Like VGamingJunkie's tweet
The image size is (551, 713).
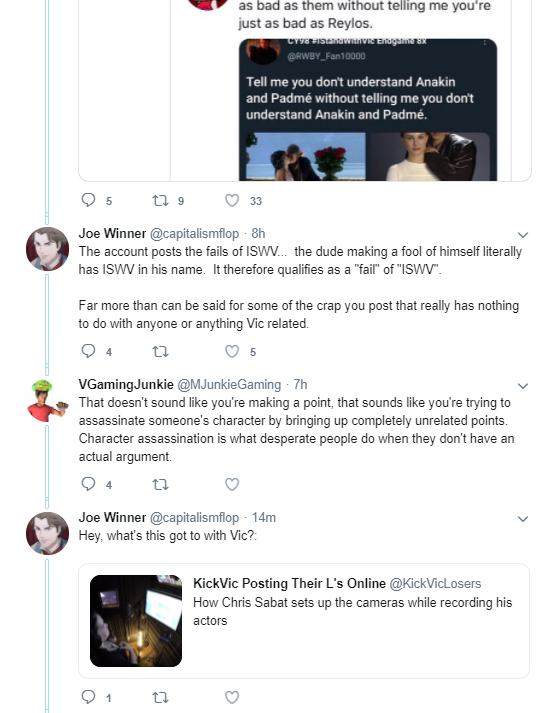point(232,484)
